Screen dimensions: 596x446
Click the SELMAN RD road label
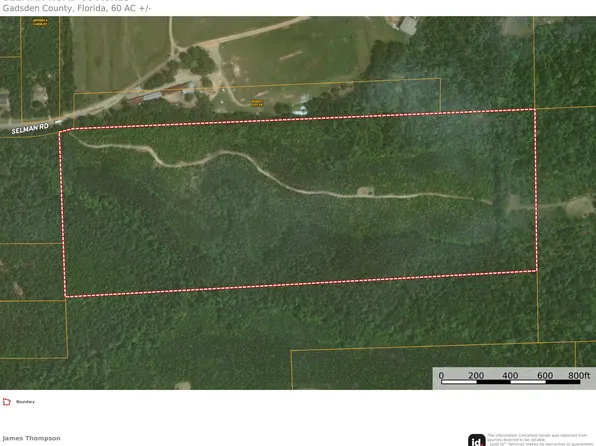coord(30,129)
